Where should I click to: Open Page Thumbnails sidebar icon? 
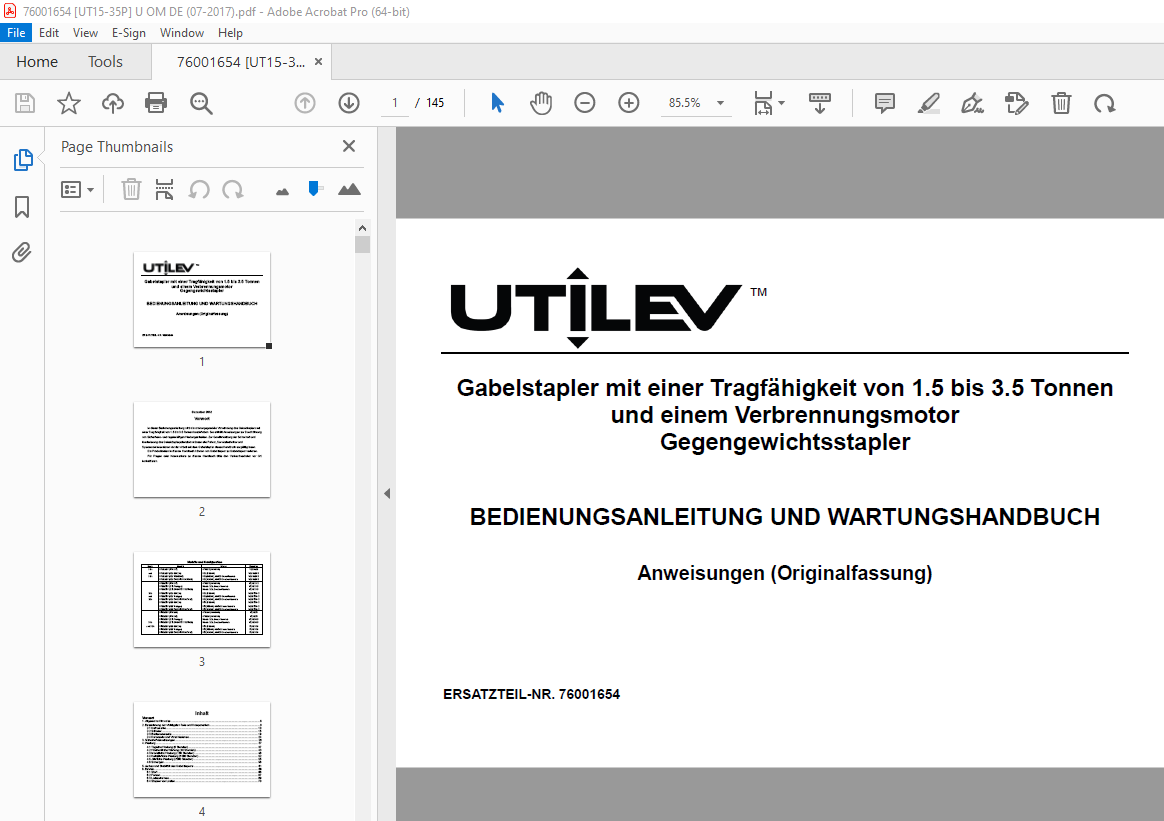point(23,160)
